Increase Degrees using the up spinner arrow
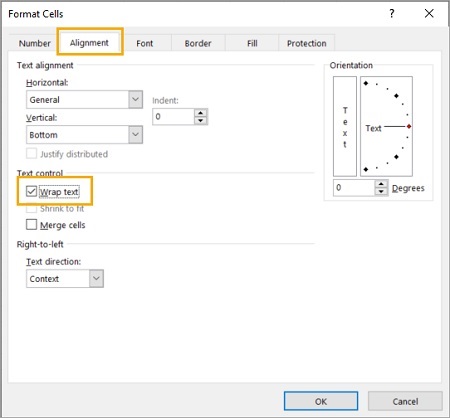Viewport: 450px width, 418px height. tap(381, 184)
